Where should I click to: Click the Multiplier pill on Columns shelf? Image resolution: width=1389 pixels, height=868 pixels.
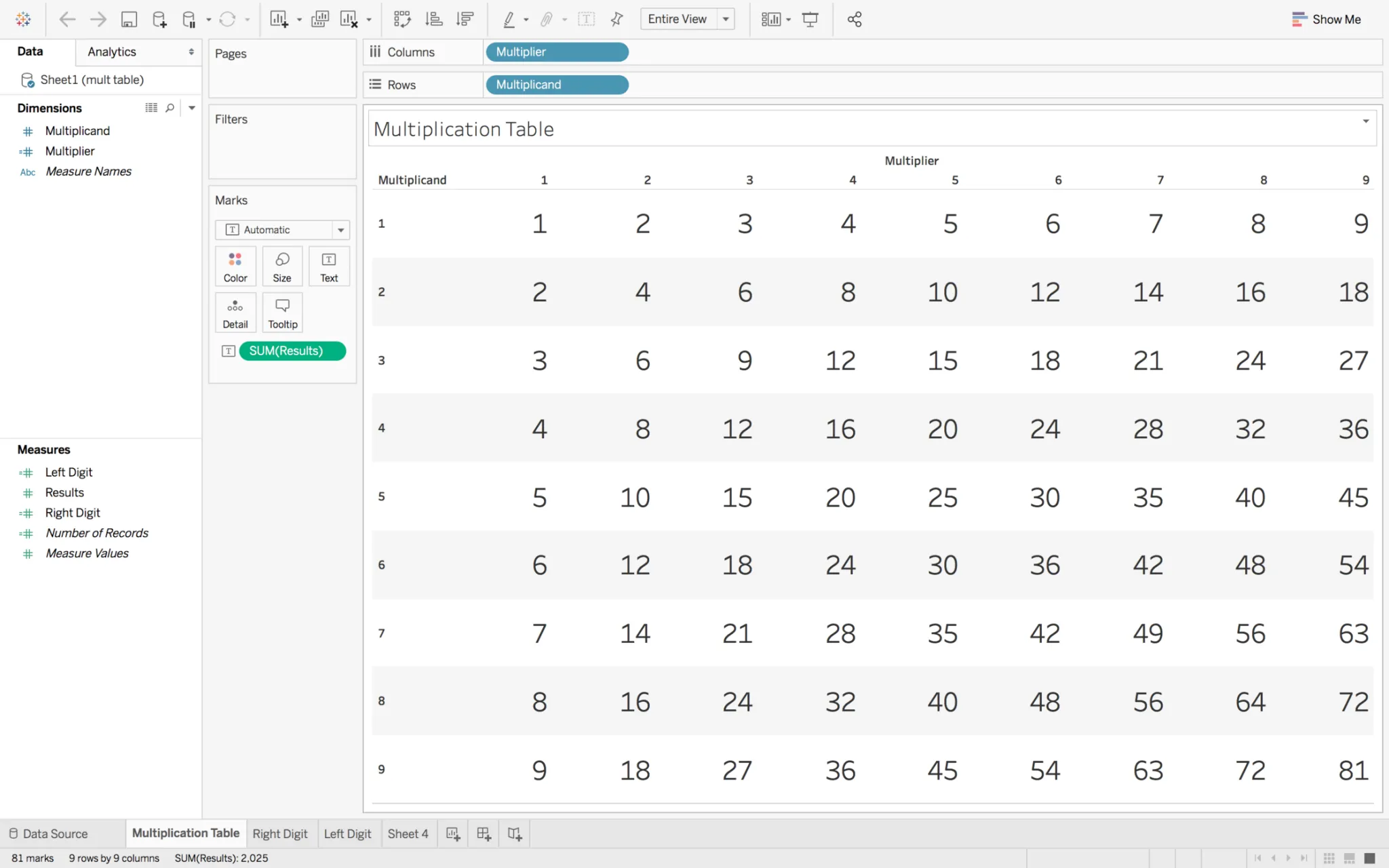click(x=557, y=52)
